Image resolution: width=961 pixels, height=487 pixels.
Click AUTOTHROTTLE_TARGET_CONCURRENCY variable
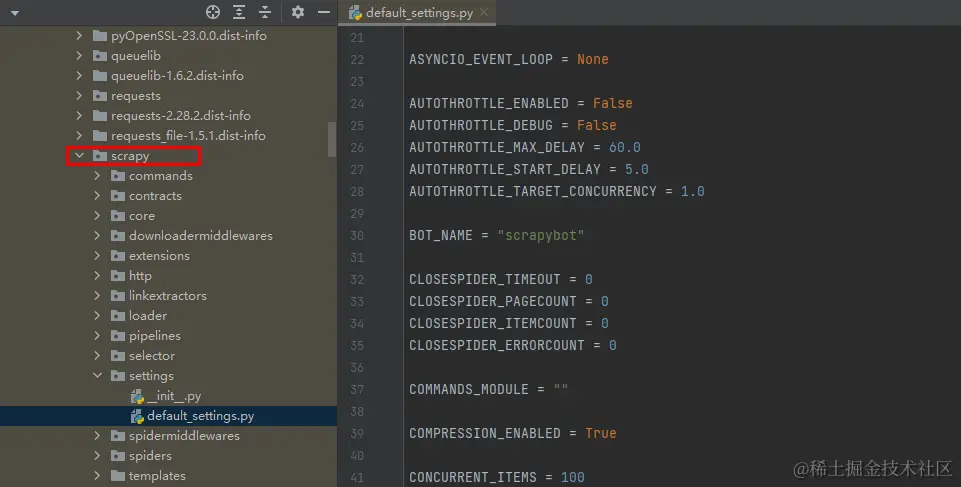(533, 191)
